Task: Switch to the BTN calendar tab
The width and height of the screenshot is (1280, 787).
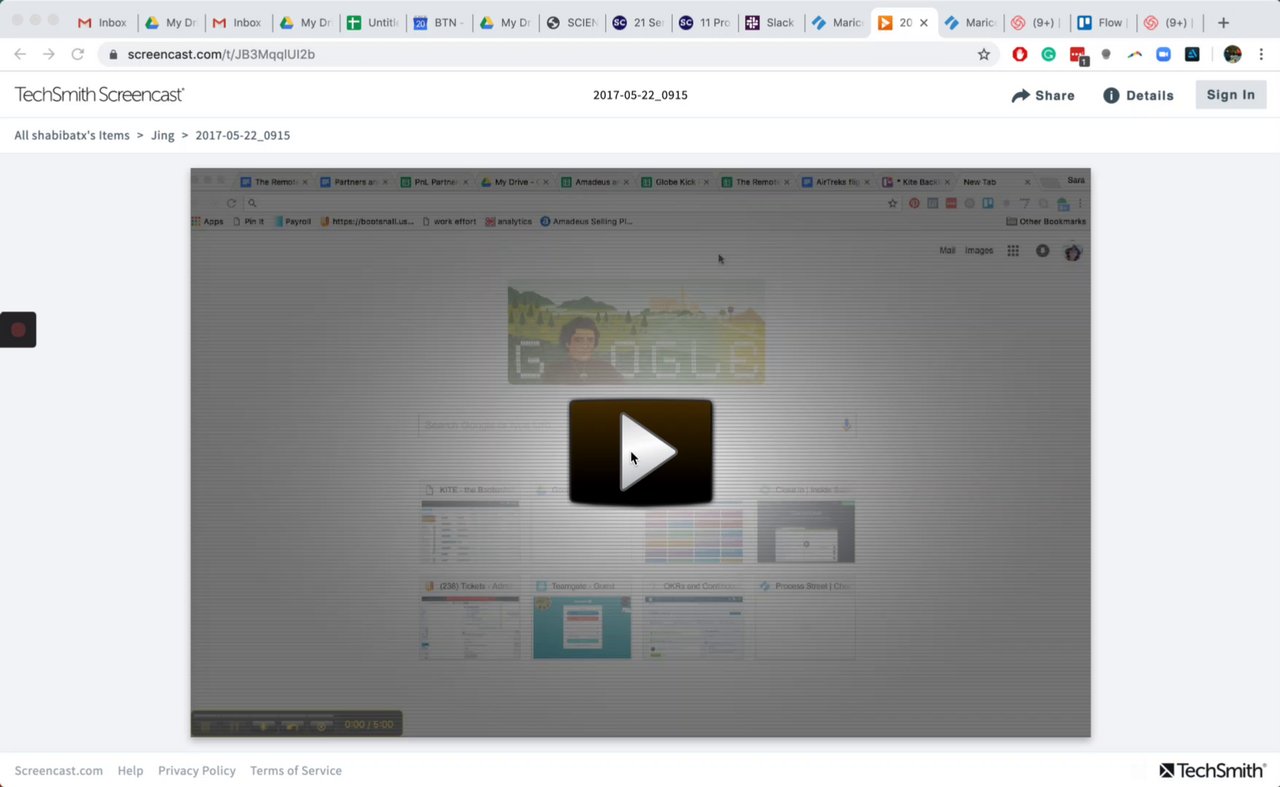Action: coord(438,22)
